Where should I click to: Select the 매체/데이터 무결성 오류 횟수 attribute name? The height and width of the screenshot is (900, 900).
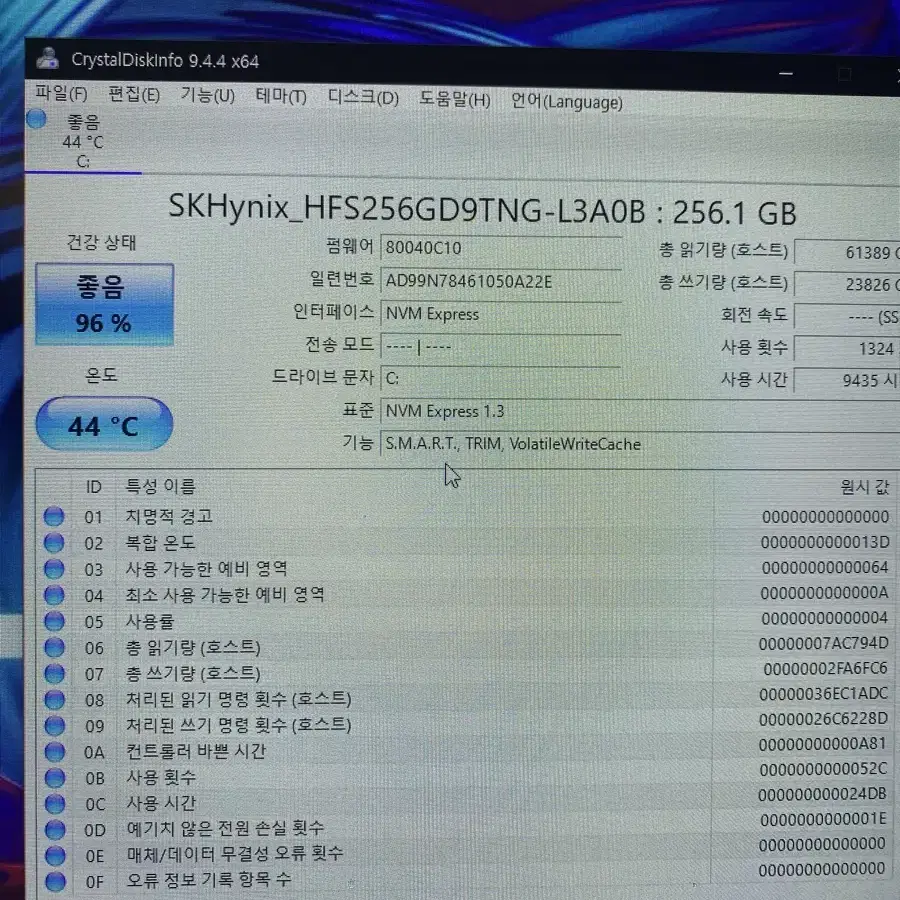point(235,854)
